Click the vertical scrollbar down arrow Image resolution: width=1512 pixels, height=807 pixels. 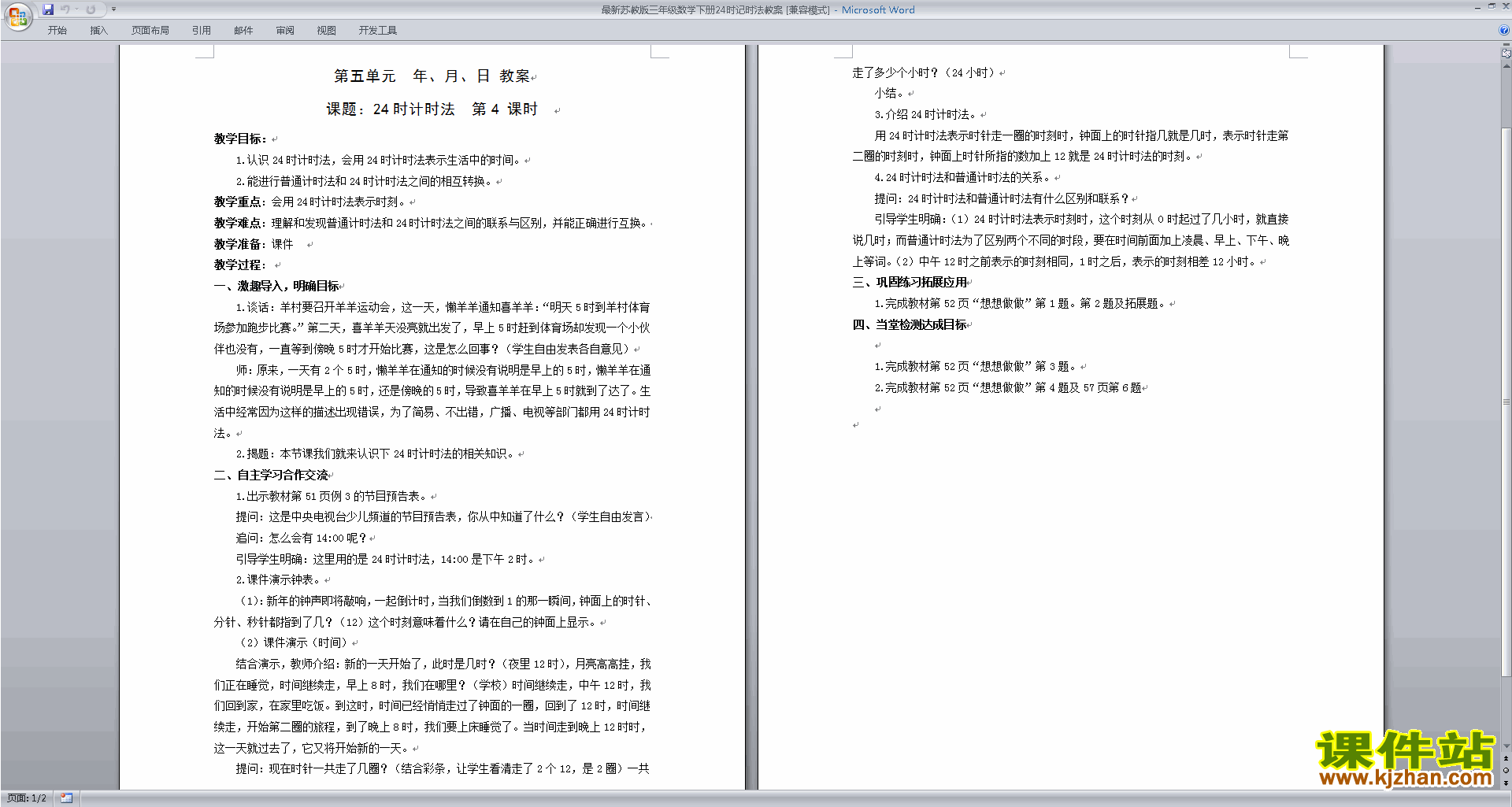(1506, 746)
